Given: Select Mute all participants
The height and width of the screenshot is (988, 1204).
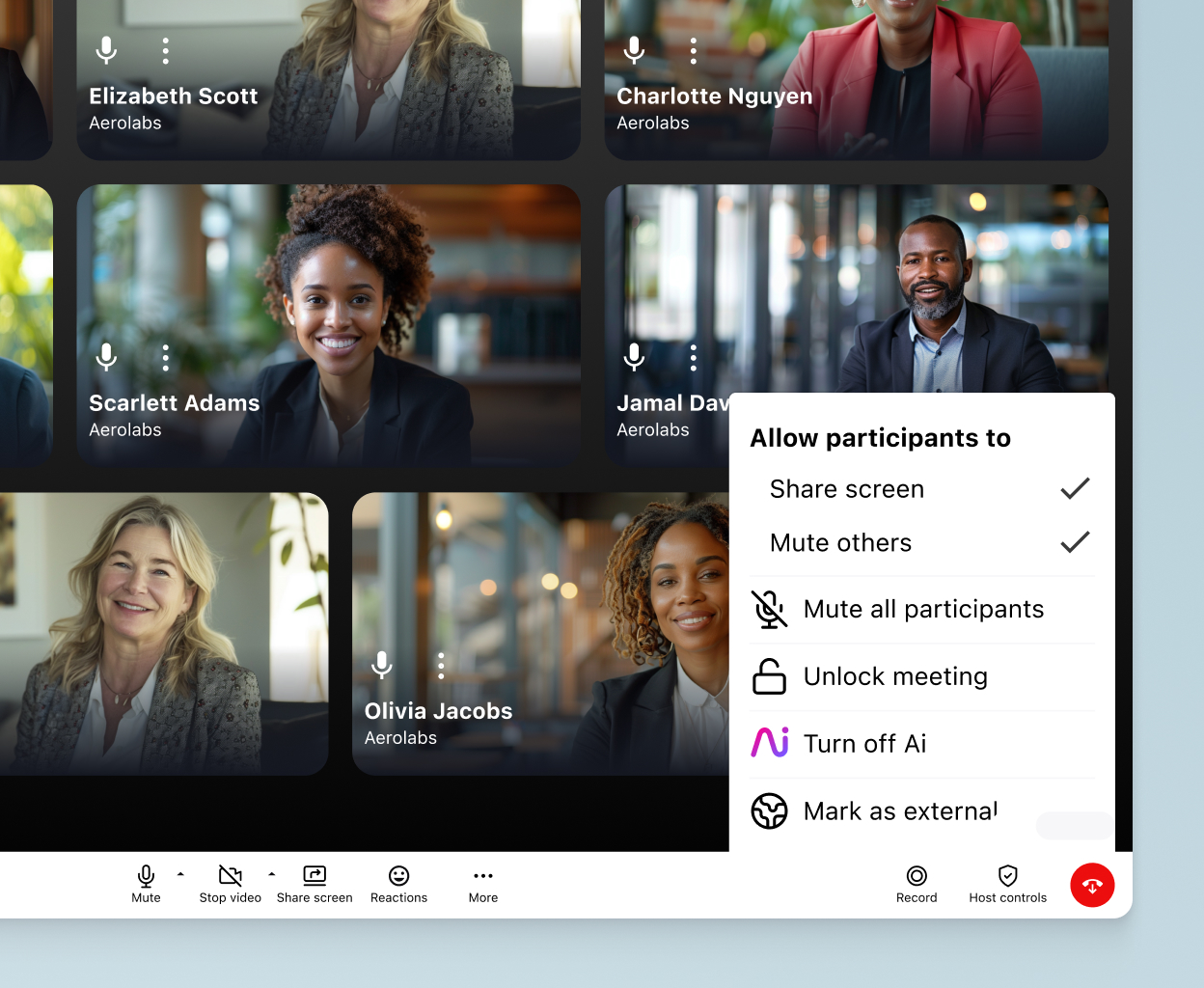Looking at the screenshot, I should [x=923, y=609].
